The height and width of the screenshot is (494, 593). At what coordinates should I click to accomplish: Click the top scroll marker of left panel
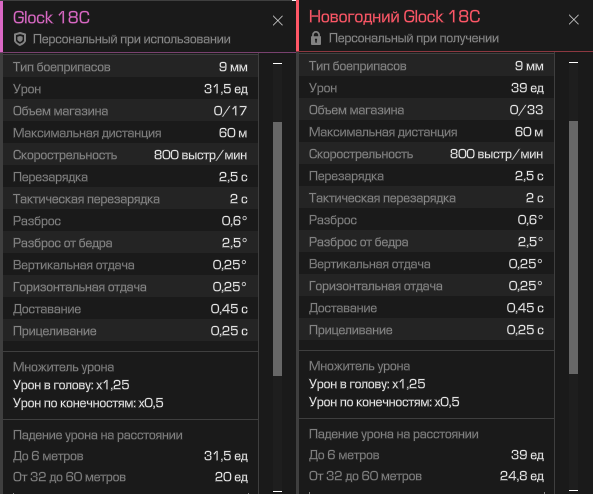coord(277,64)
